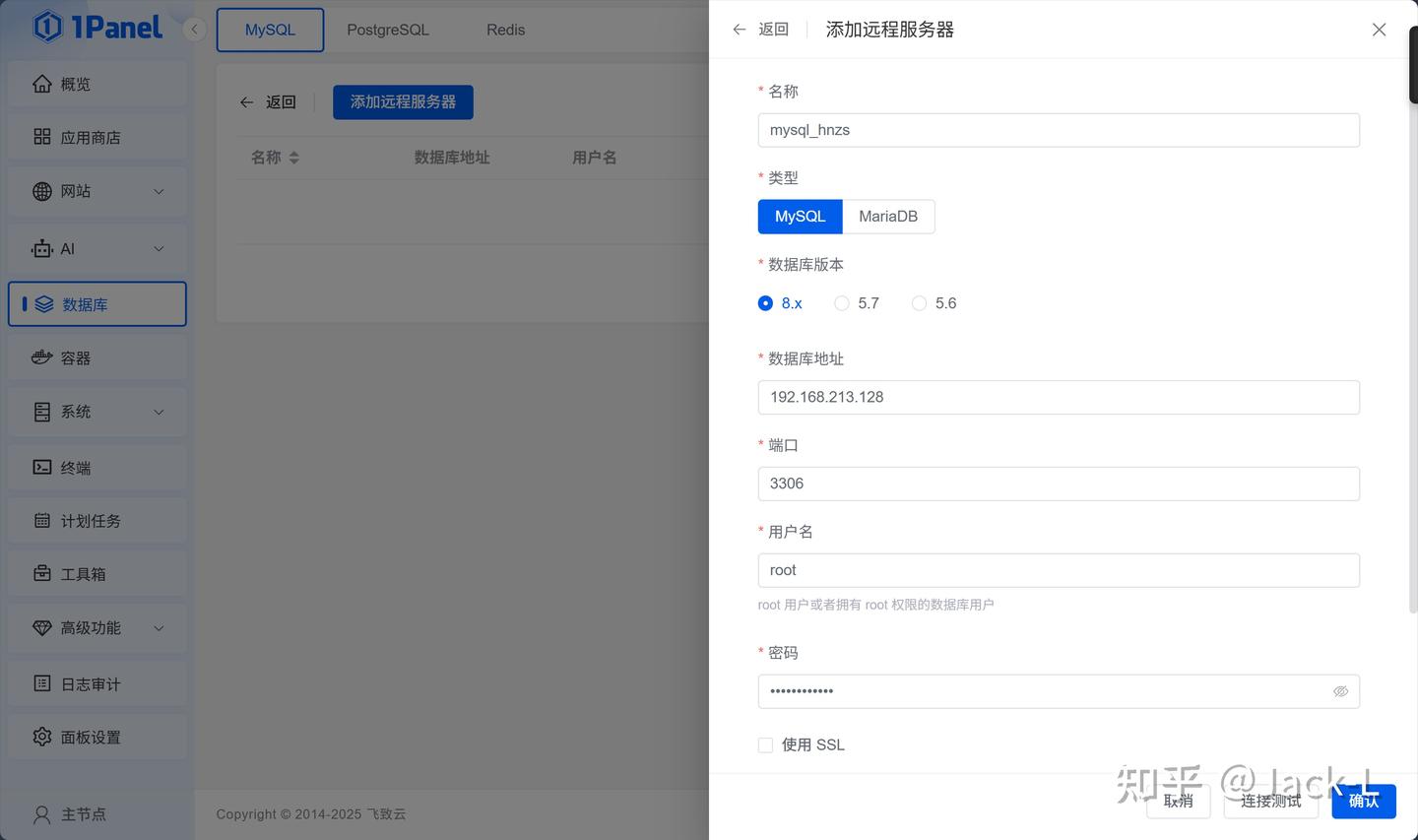Open 数据库 layers icon

(44, 304)
